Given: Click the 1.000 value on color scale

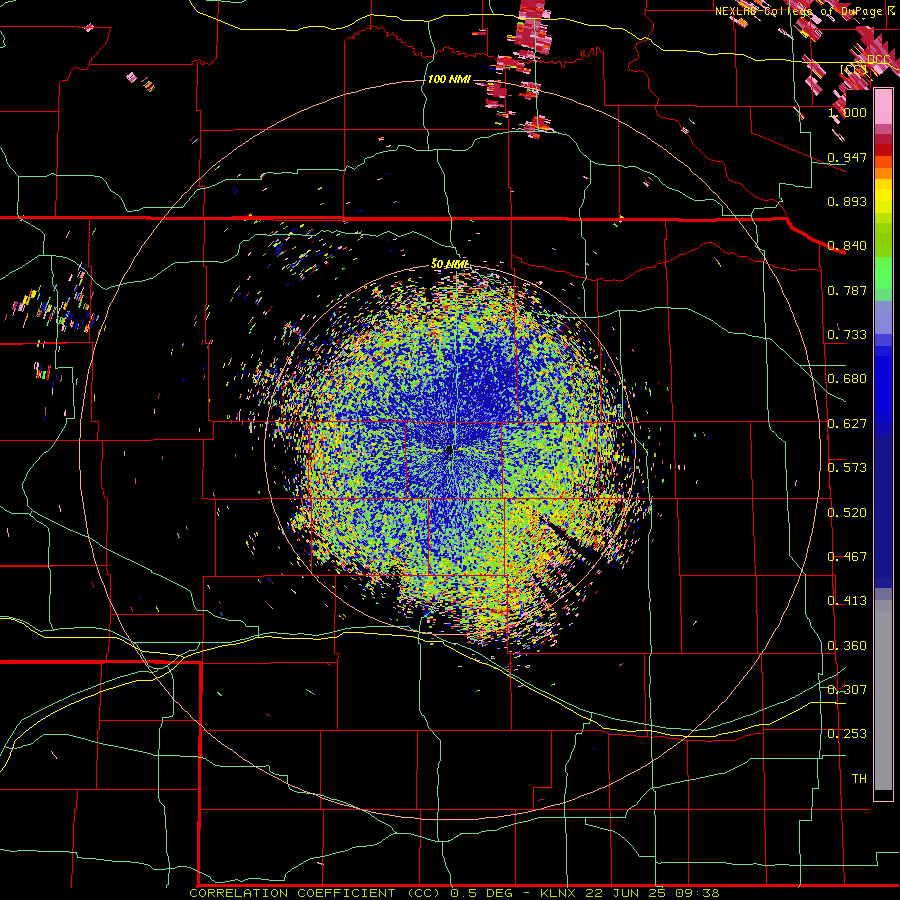Looking at the screenshot, I should 847,112.
